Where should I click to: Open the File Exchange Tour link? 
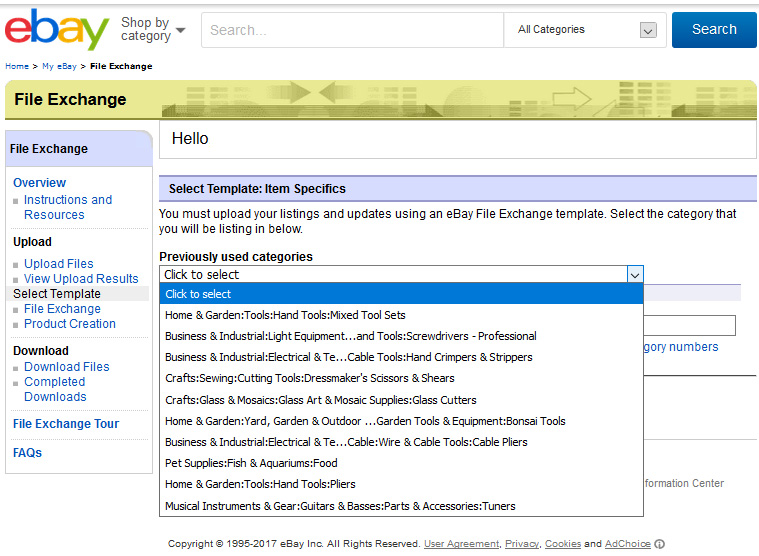66,424
